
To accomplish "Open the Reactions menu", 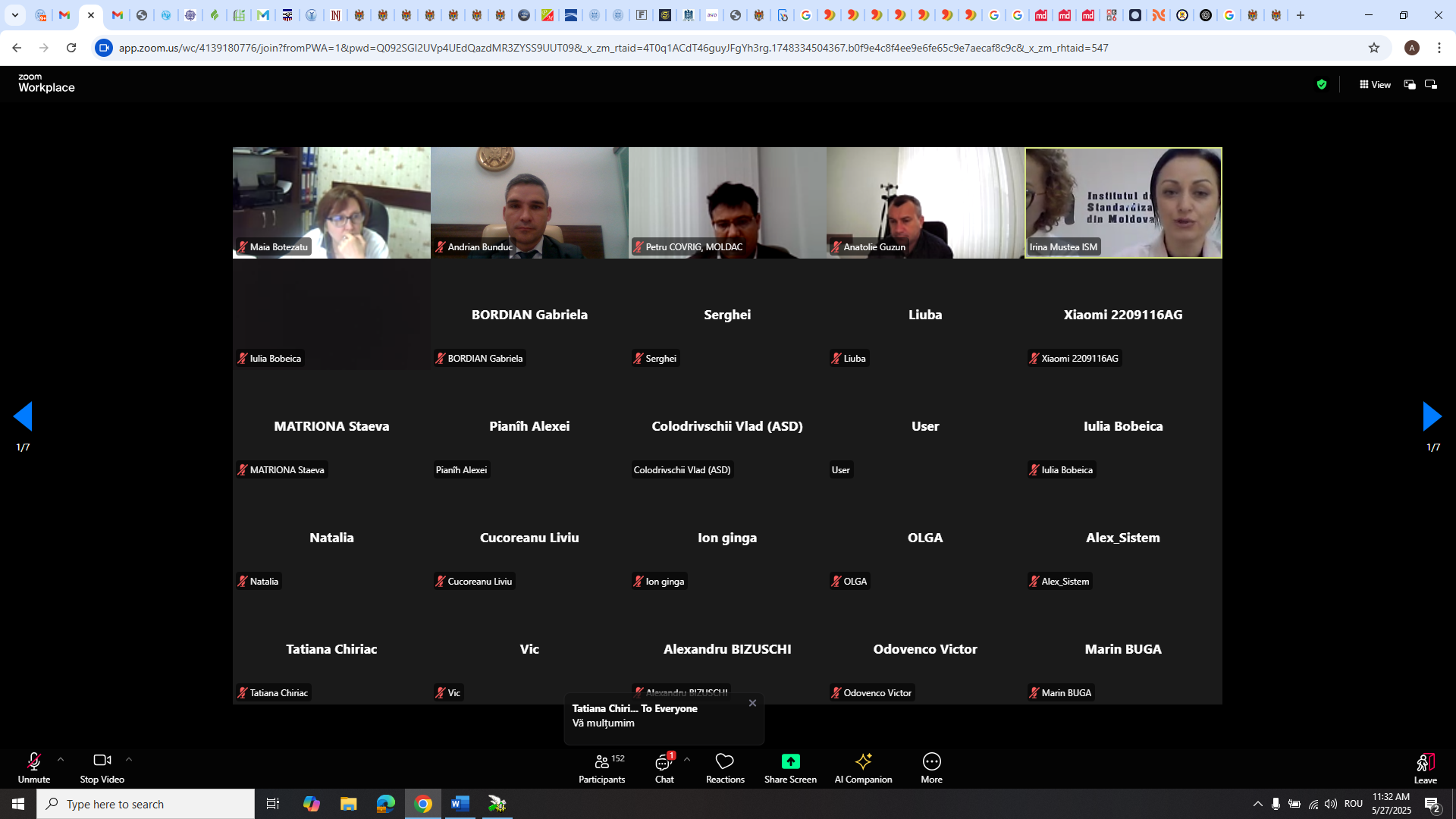I will point(725,767).
